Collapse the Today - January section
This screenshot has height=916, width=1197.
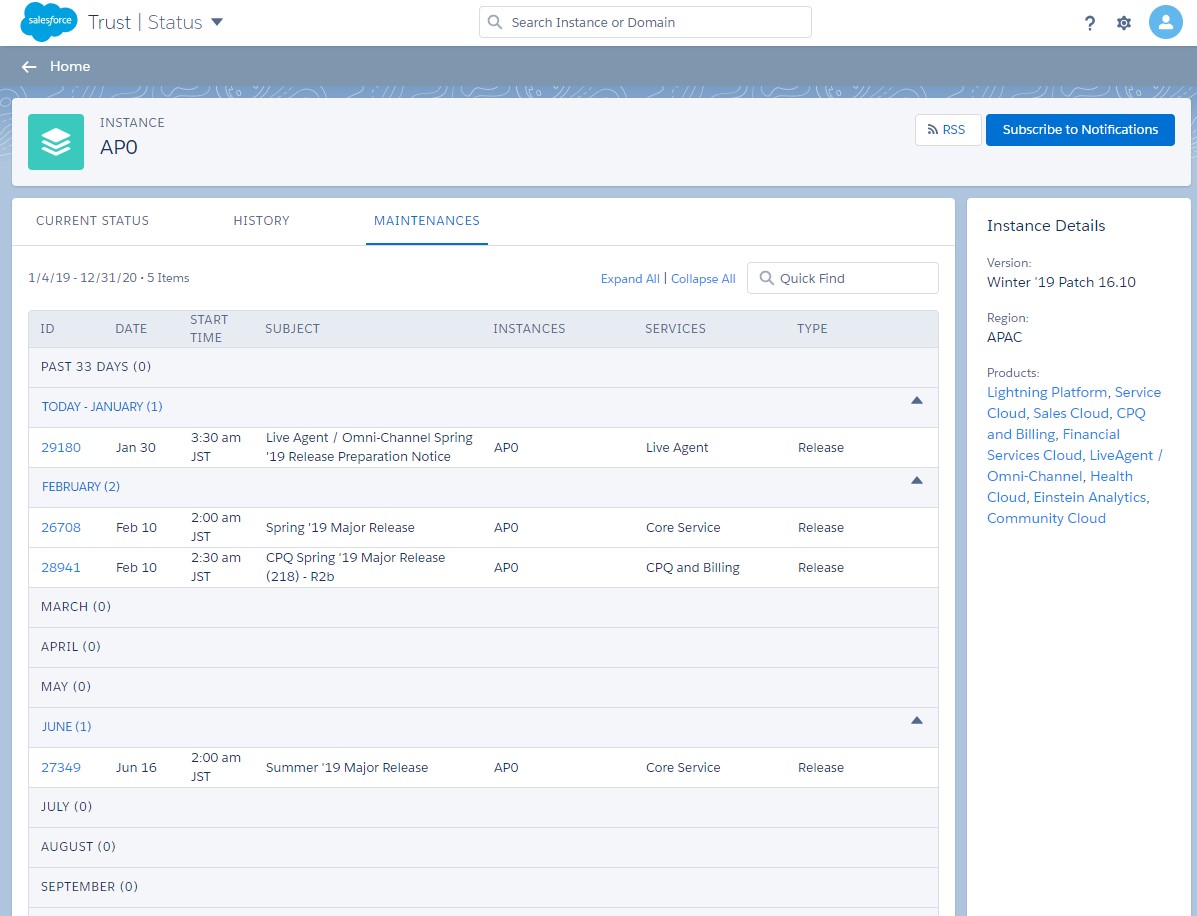(916, 401)
